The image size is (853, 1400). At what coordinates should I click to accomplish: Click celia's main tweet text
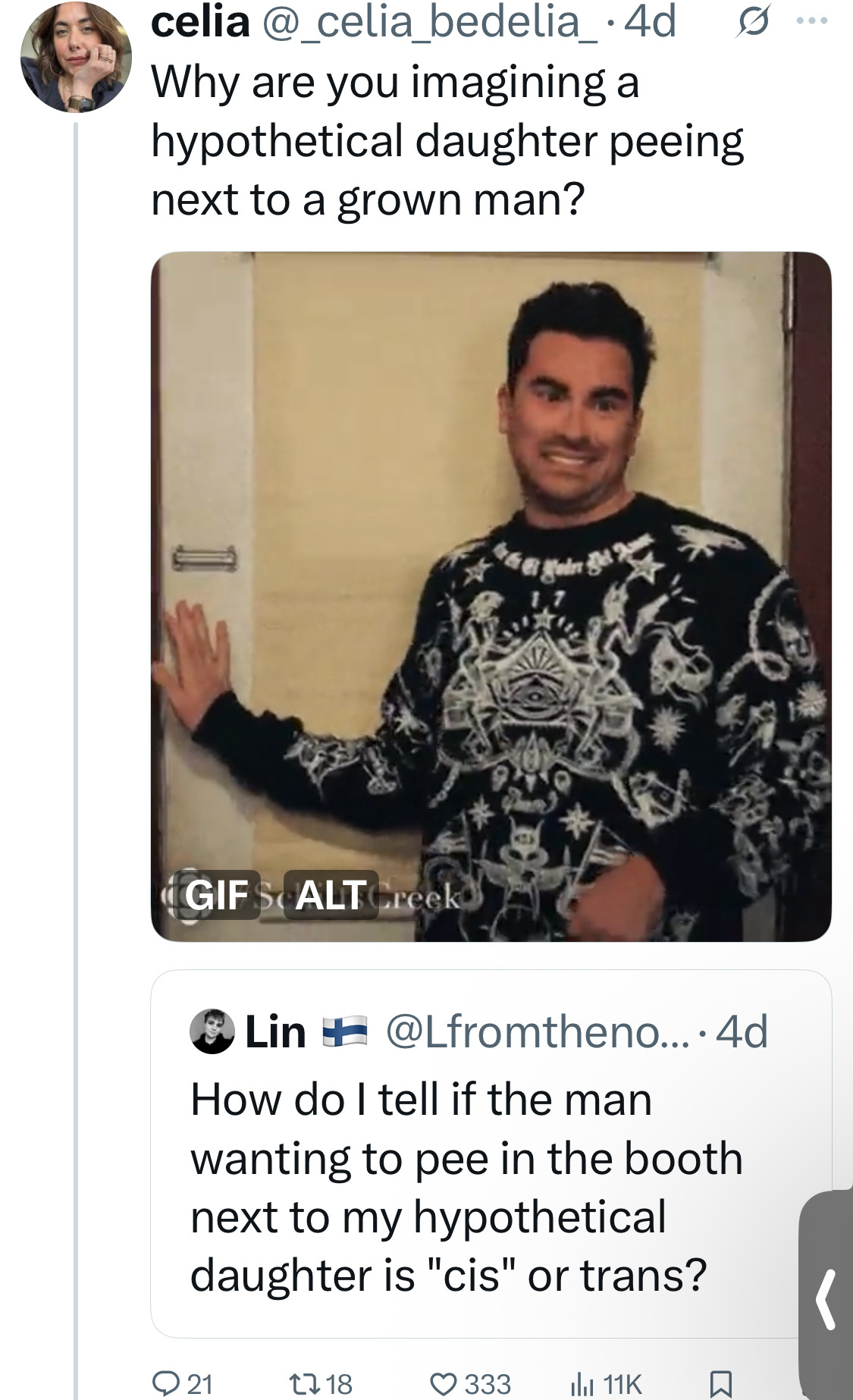coord(447,141)
